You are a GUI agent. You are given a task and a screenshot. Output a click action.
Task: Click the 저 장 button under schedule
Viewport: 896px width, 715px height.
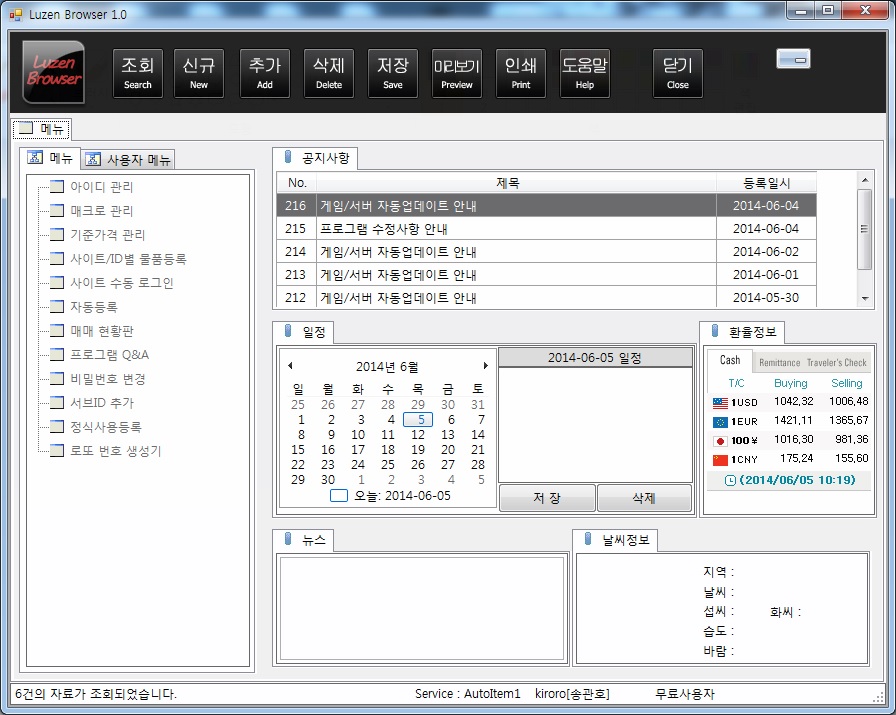coord(546,498)
